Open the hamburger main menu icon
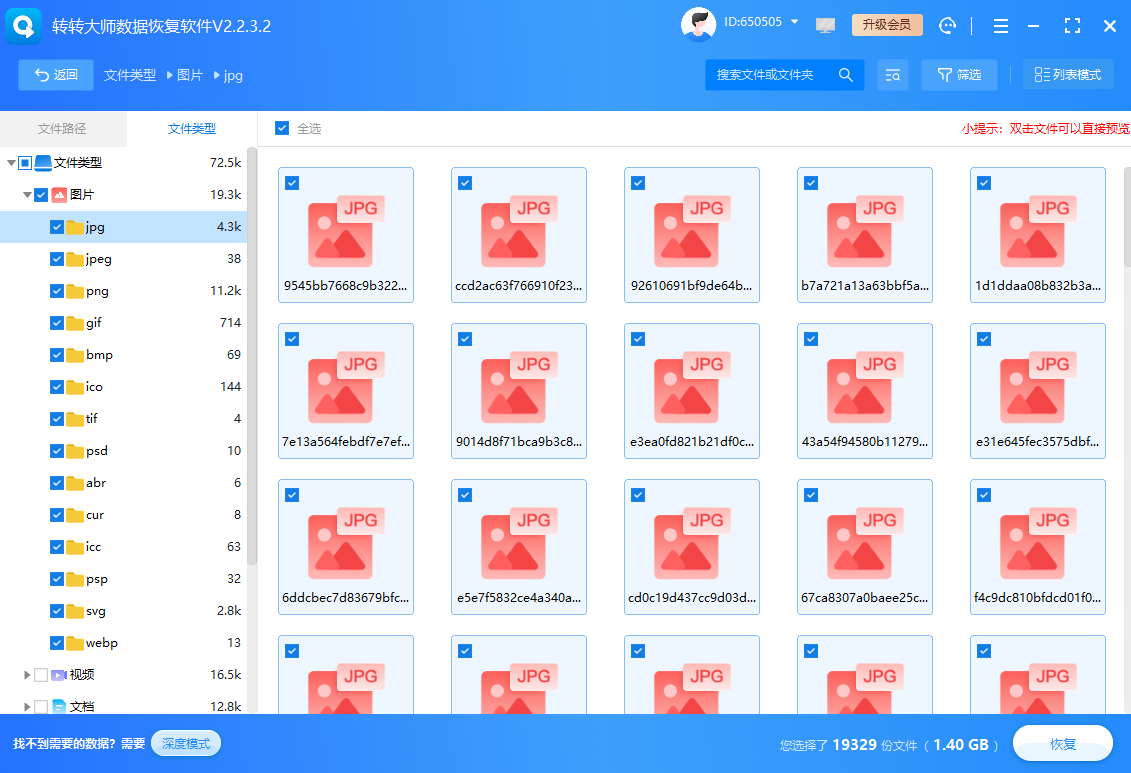 click(1000, 26)
